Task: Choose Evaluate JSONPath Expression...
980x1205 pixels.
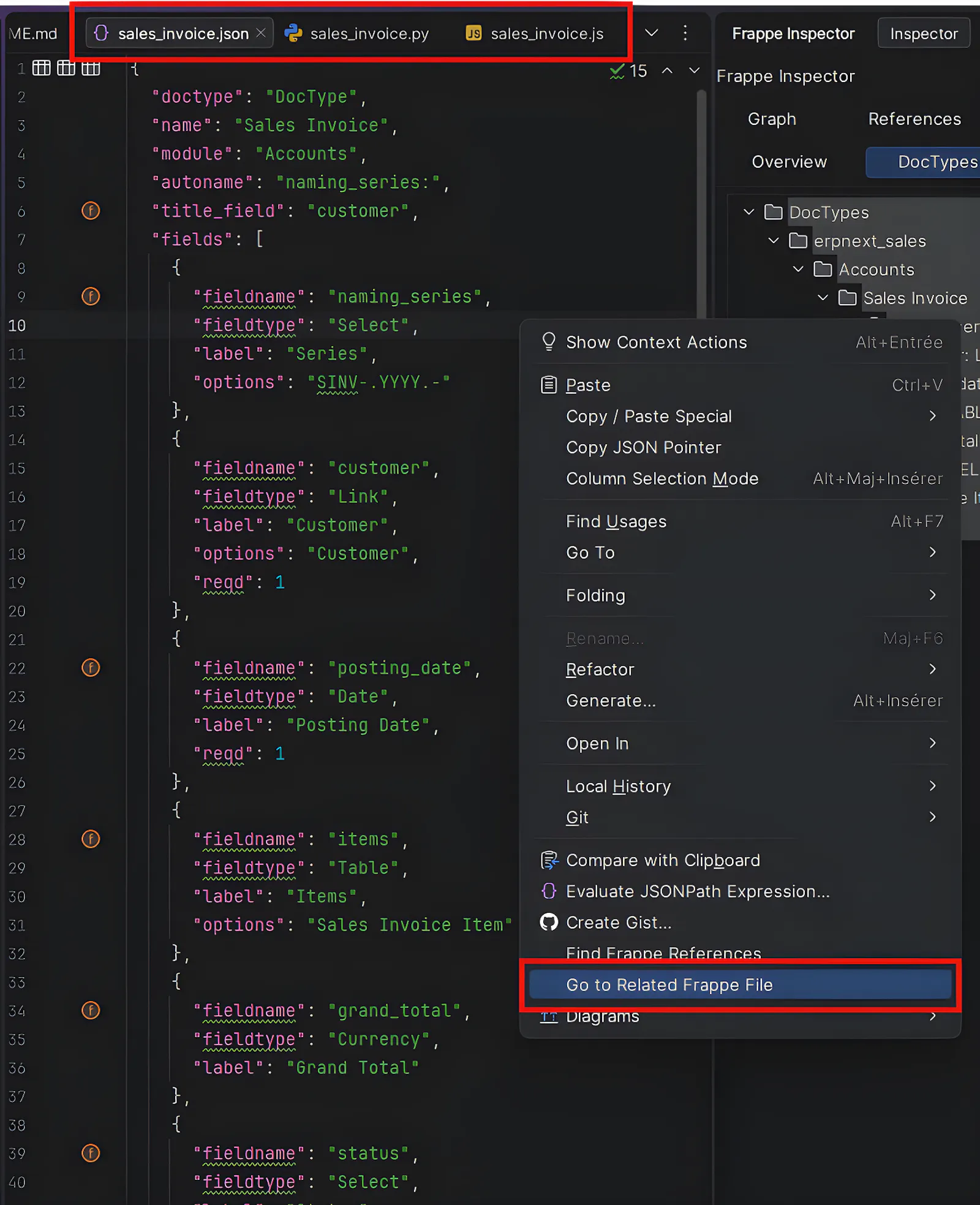Action: point(740,891)
